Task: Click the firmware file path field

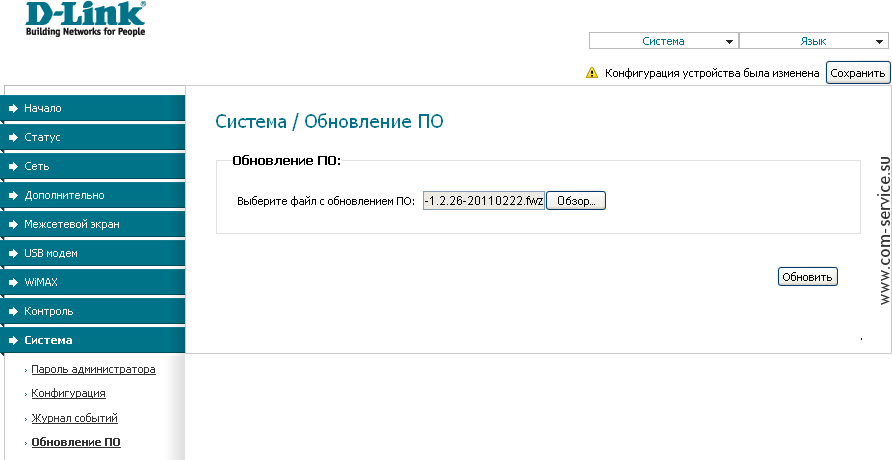Action: coord(484,201)
